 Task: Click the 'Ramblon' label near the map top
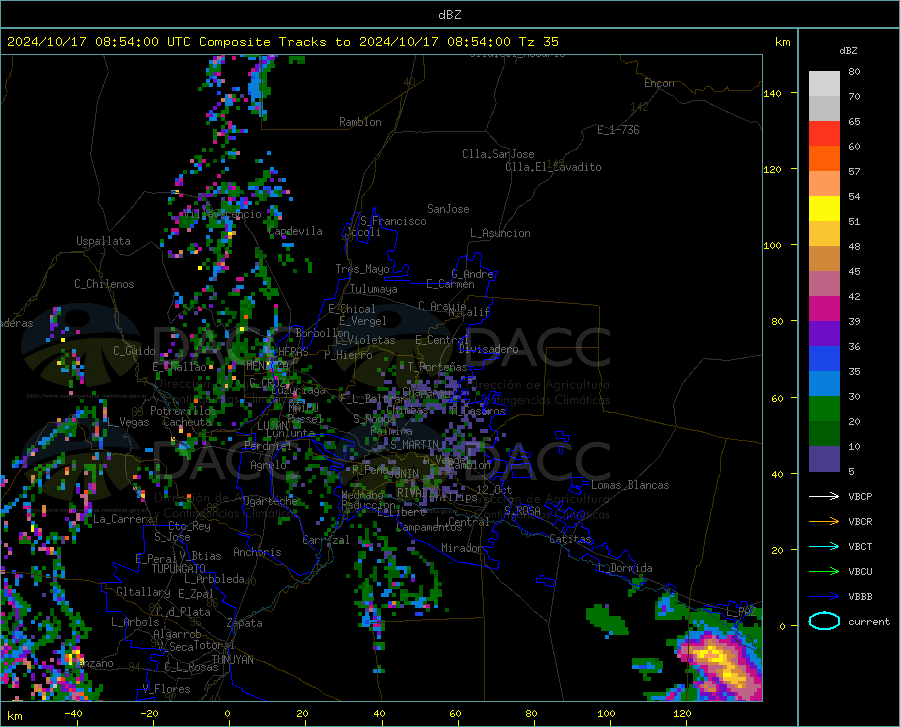[x=360, y=122]
